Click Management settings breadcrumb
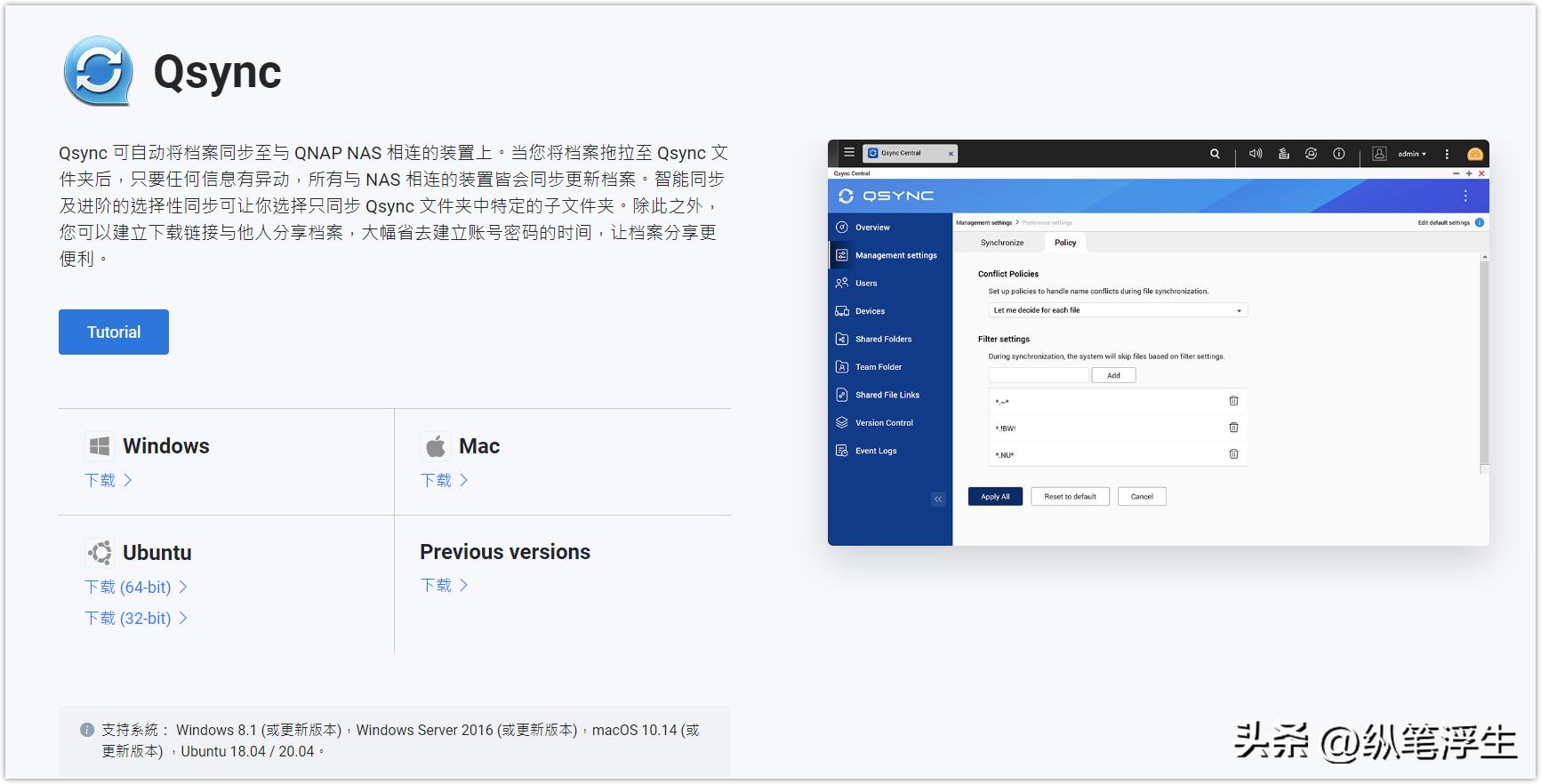Viewport: 1541px width, 784px height. (x=983, y=222)
